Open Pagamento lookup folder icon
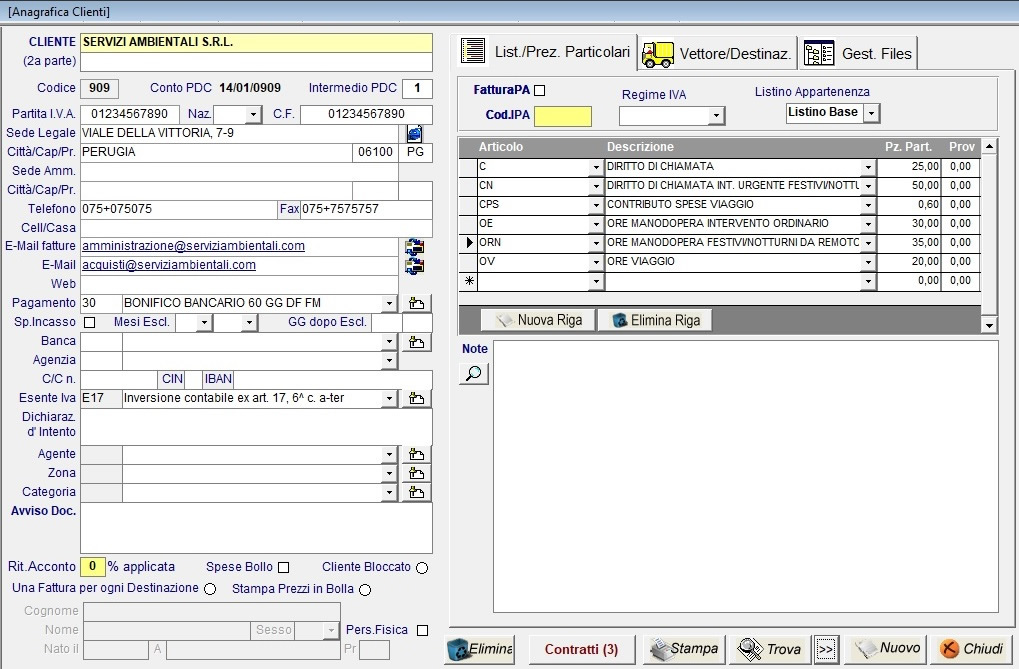 click(x=417, y=303)
